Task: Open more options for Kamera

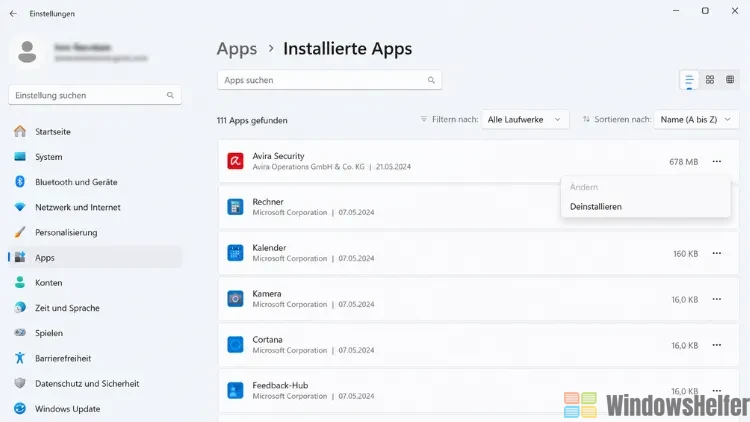Action: [717, 300]
